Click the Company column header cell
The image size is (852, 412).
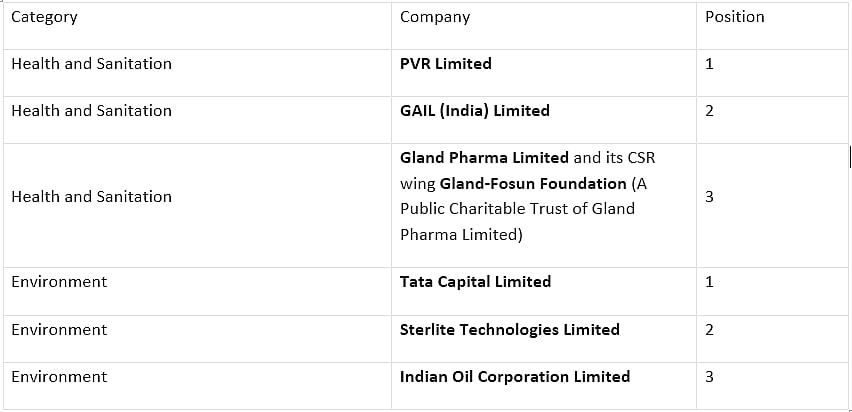435,17
